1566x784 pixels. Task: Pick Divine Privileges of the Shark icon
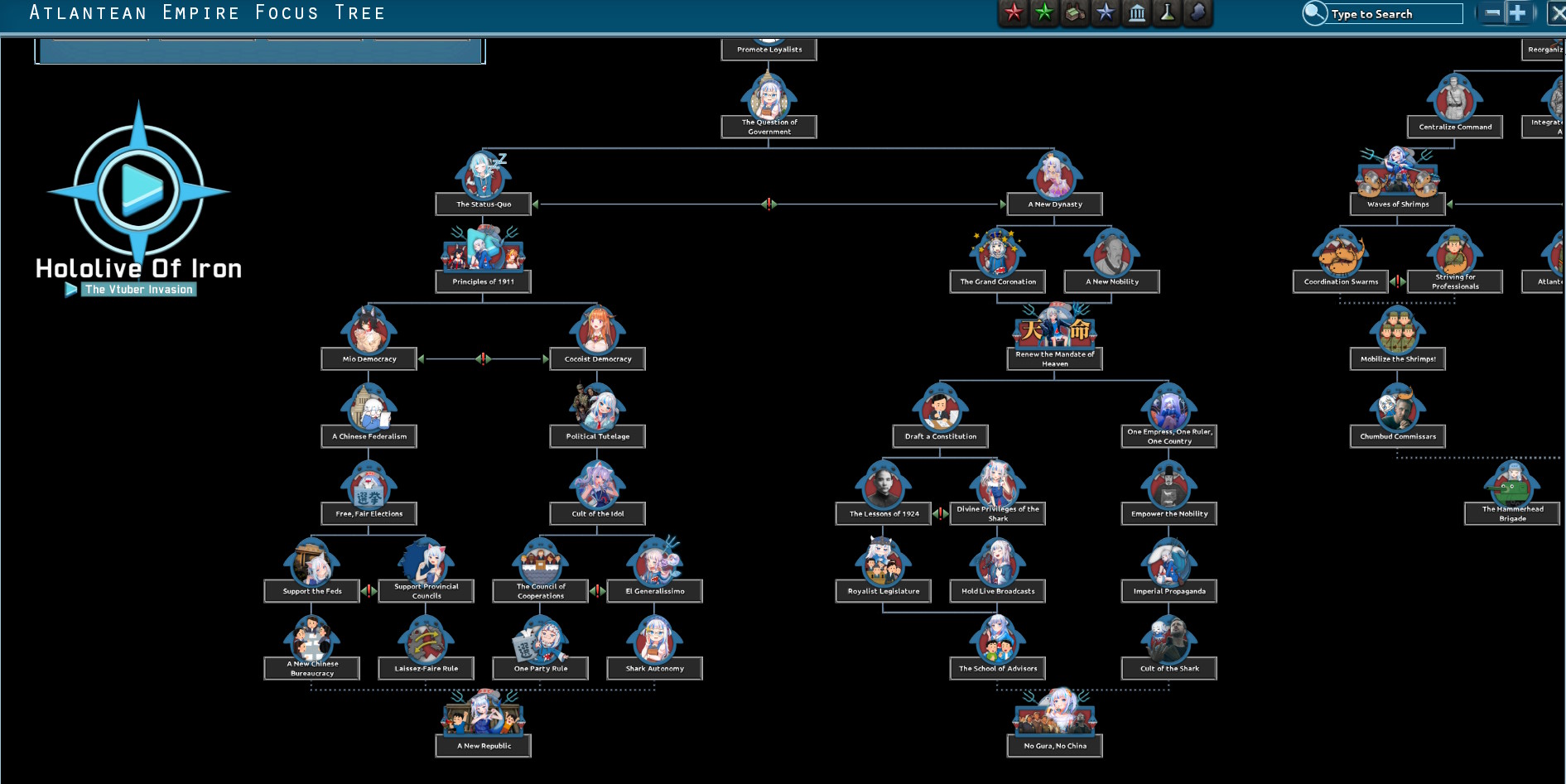(997, 483)
